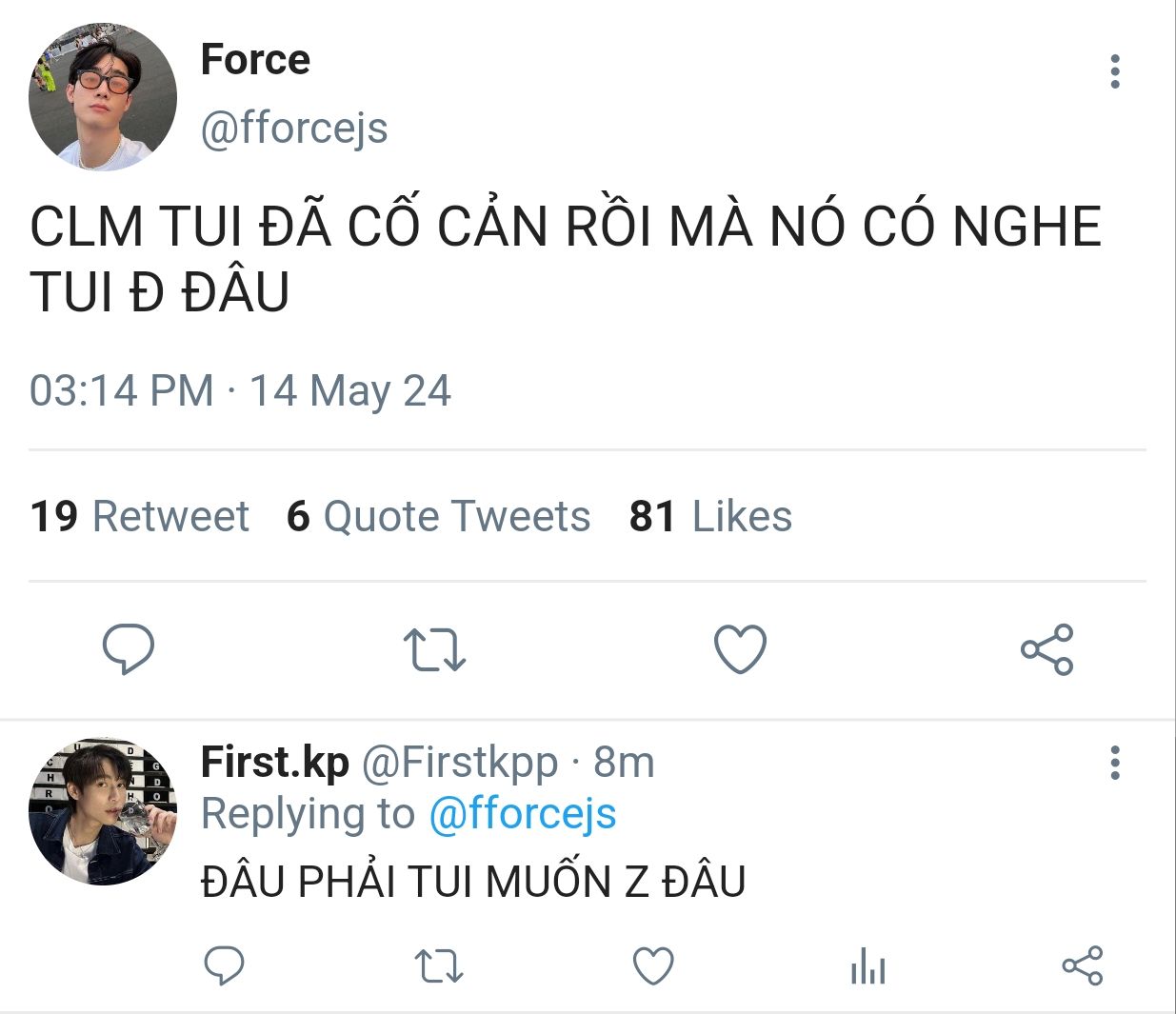Open more options for Force's tweet
The height and width of the screenshot is (1014, 1176).
pyautogui.click(x=1115, y=71)
